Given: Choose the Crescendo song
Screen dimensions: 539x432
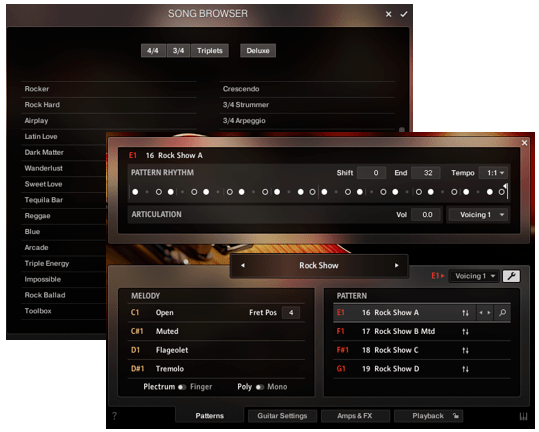Looking at the screenshot, I should click(307, 89).
